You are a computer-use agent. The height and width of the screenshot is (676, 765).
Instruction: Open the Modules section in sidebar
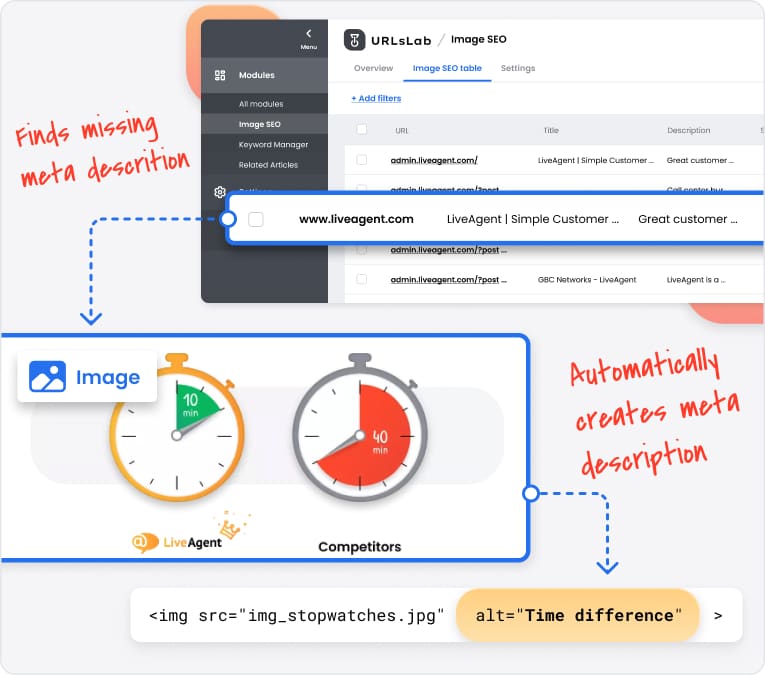pos(264,75)
